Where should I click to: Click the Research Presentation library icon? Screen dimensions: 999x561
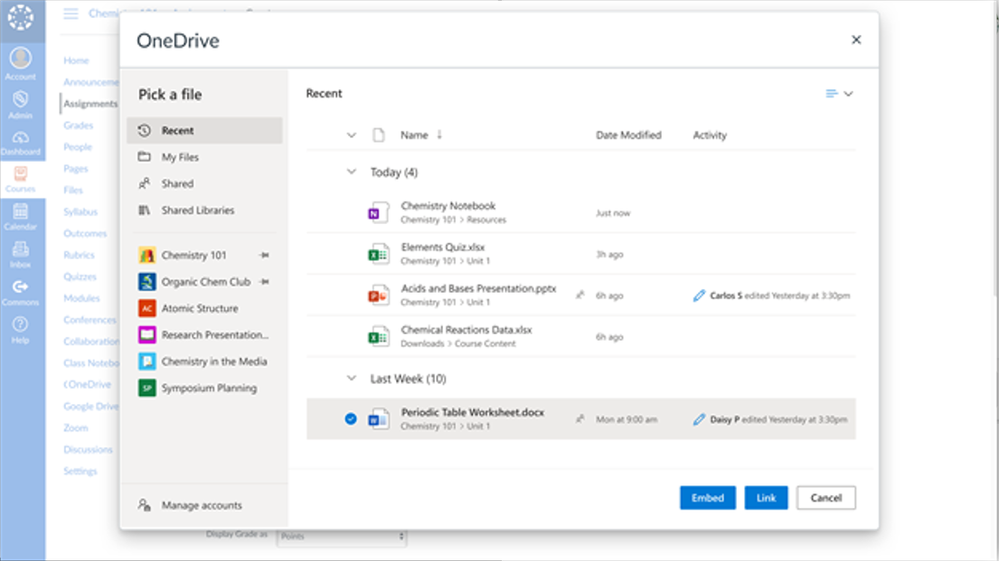[x=147, y=335]
